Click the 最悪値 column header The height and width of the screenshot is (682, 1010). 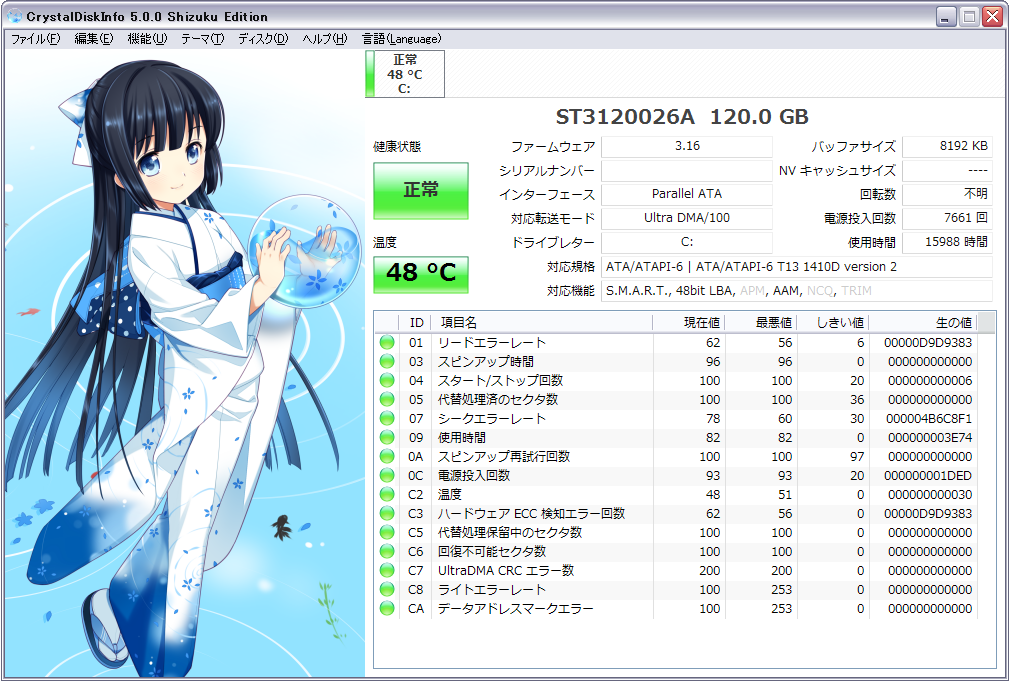761,323
